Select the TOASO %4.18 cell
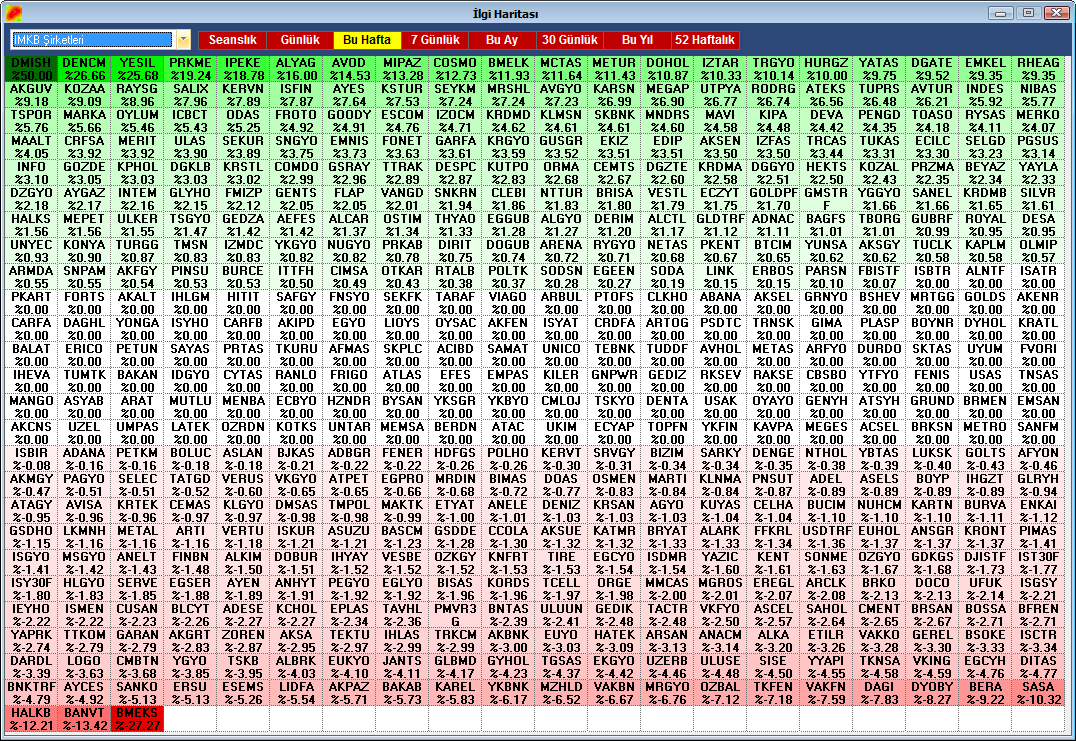 pos(932,121)
